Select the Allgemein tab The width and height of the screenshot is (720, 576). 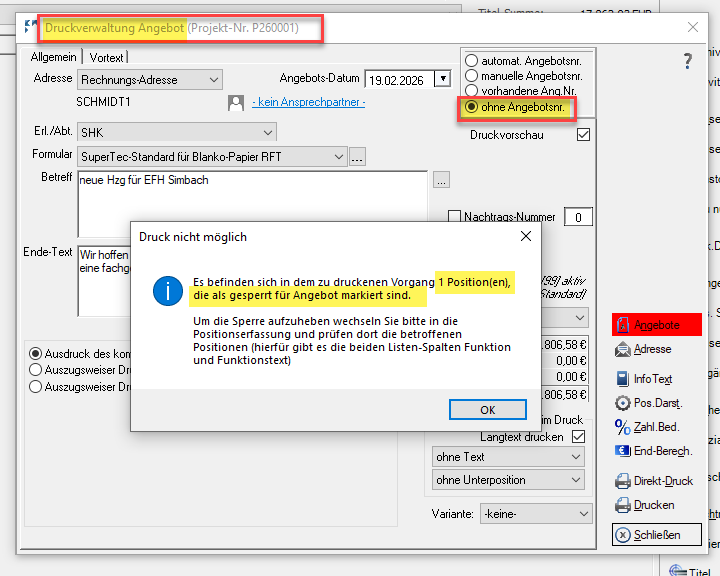click(x=54, y=58)
